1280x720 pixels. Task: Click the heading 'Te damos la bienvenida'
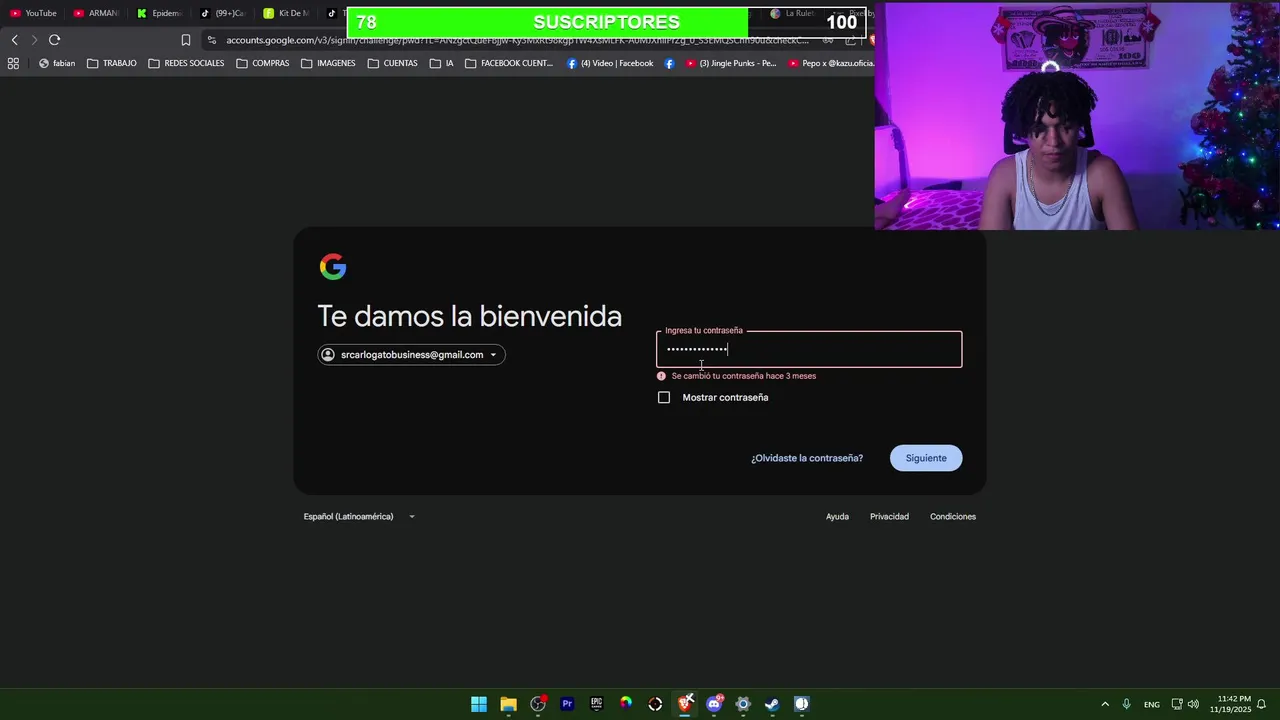tap(470, 316)
